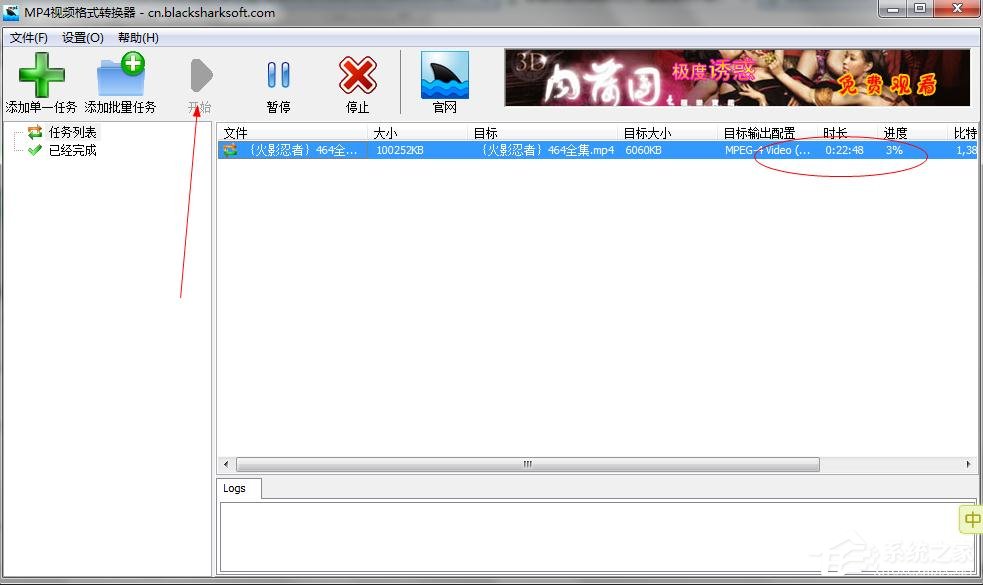Open the 文件(F) menu
Image resolution: width=983 pixels, height=585 pixels.
[28, 38]
